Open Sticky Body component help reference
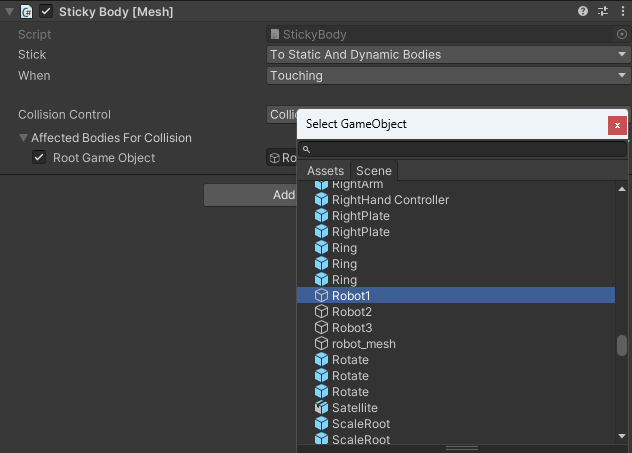 click(582, 11)
